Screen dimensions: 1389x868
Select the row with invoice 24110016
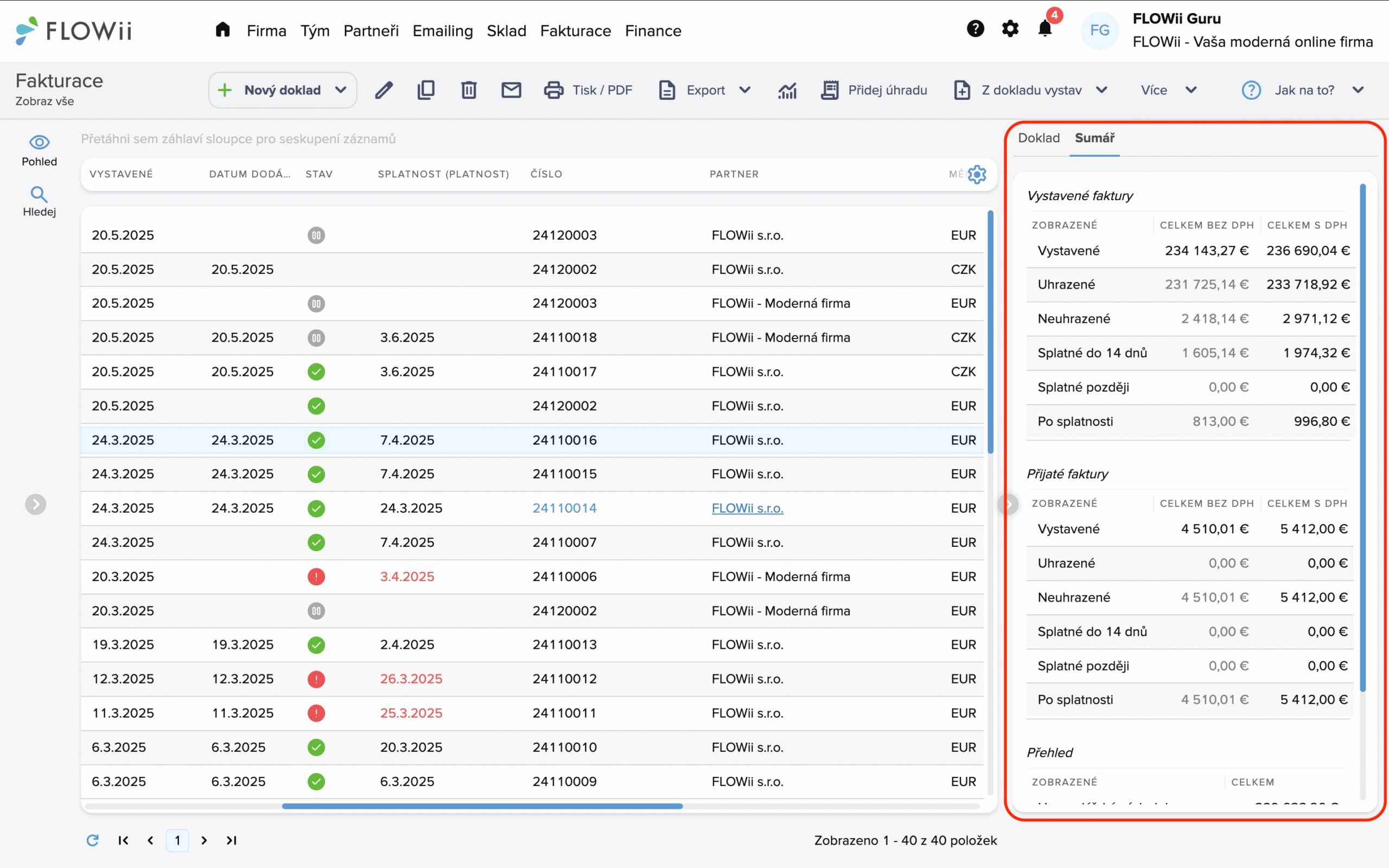[533, 441]
